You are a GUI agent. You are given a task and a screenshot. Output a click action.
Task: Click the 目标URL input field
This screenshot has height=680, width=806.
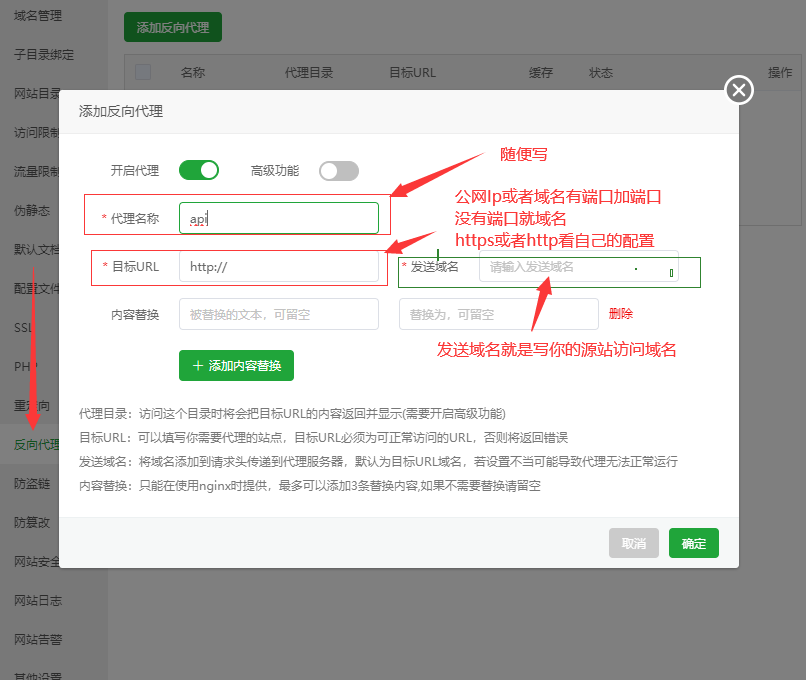[278, 266]
